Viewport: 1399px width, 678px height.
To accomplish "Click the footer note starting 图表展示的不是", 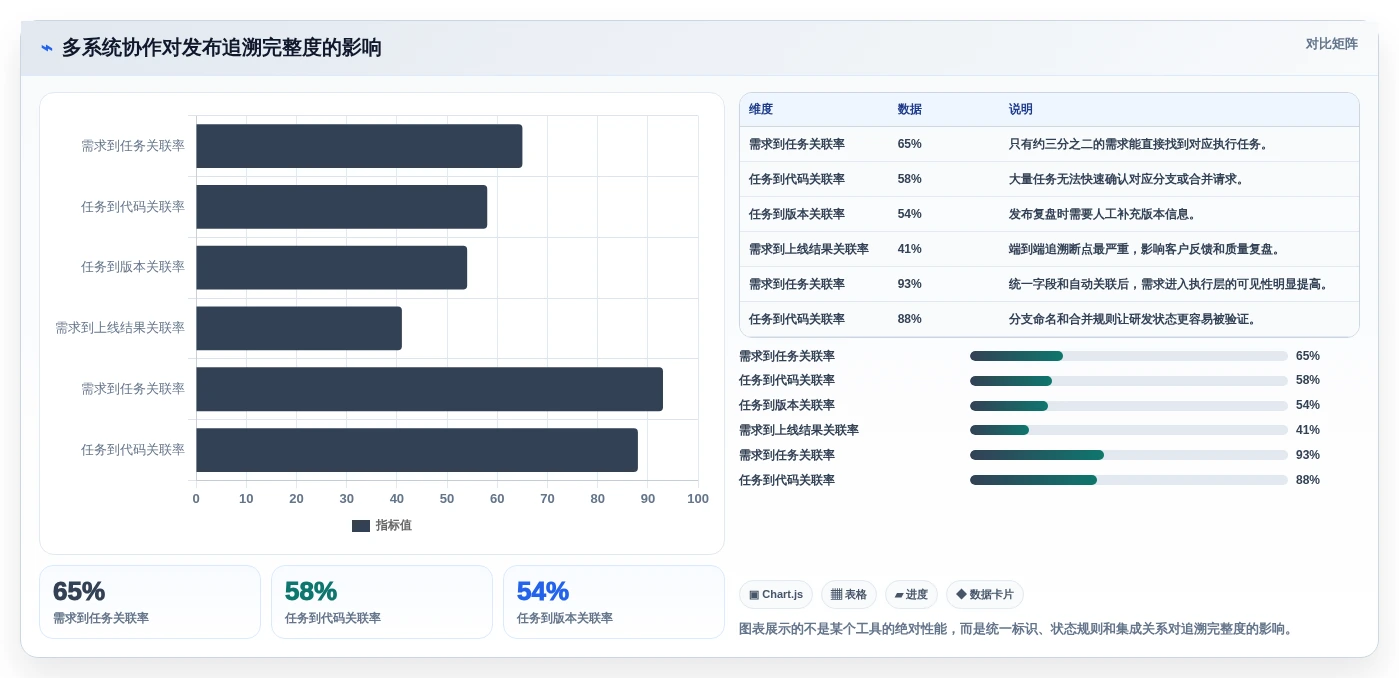I will 1018,629.
